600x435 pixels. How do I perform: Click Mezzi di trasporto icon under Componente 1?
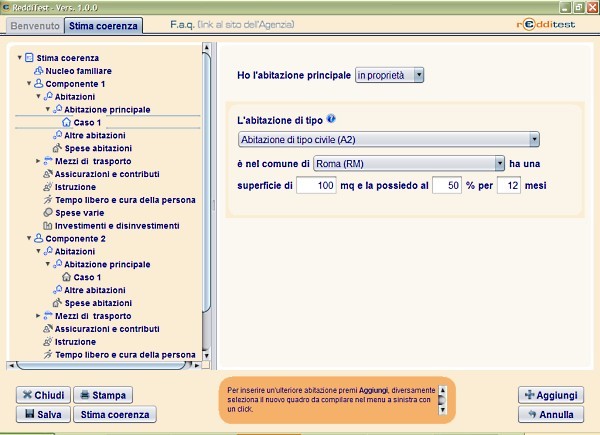tap(48, 161)
